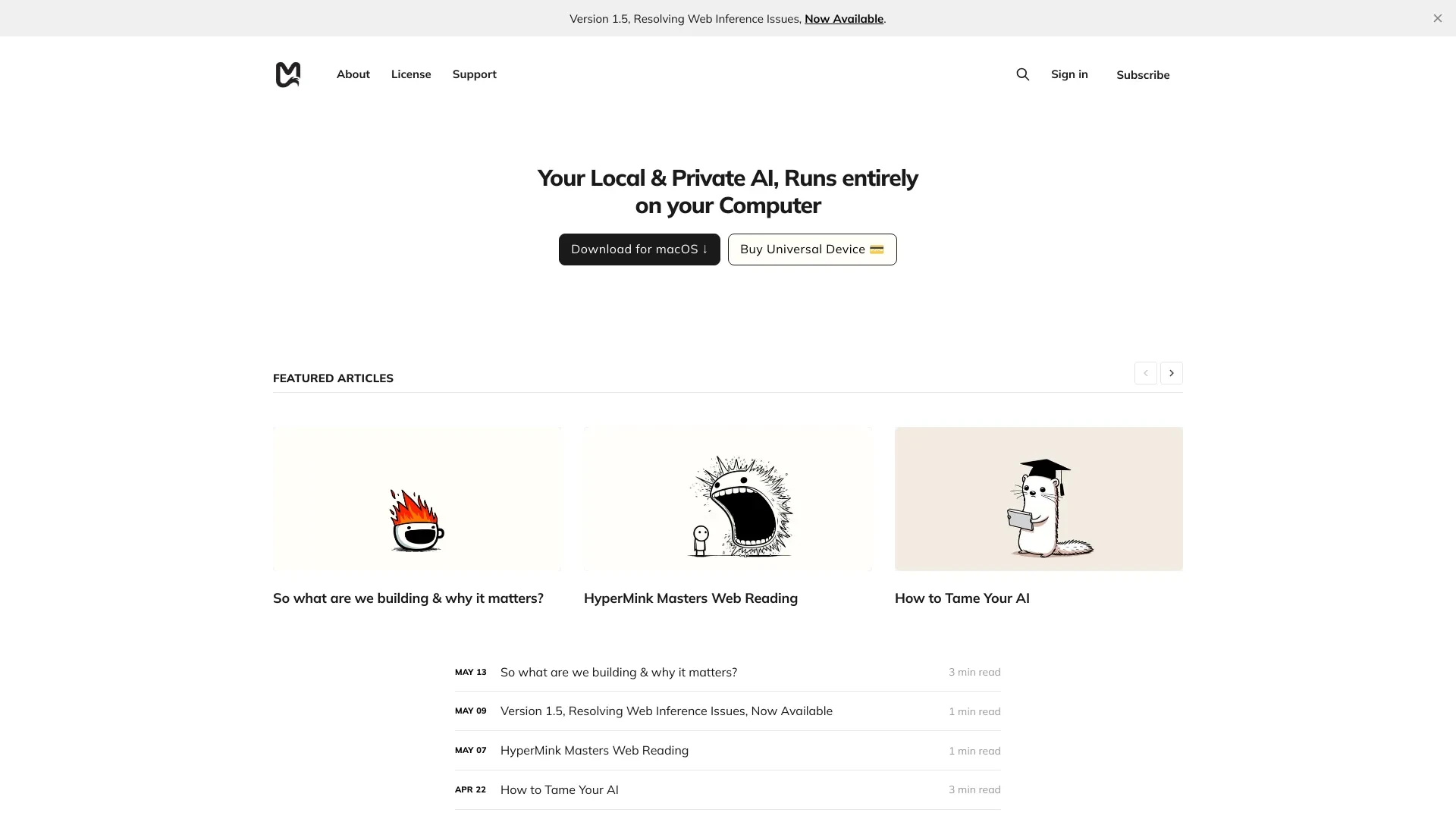Click the How to Tame Your AI article row
Image resolution: width=1456 pixels, height=819 pixels.
pos(727,789)
